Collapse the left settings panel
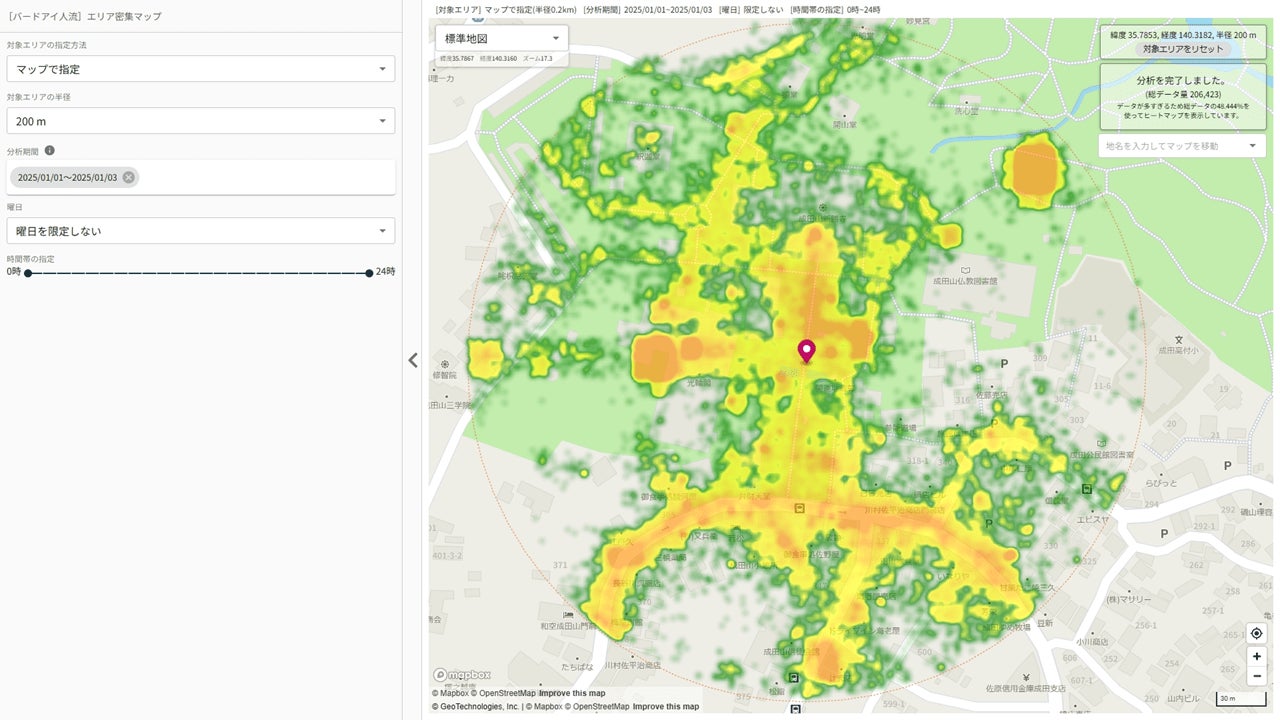The width and height of the screenshot is (1280, 720). (413, 360)
